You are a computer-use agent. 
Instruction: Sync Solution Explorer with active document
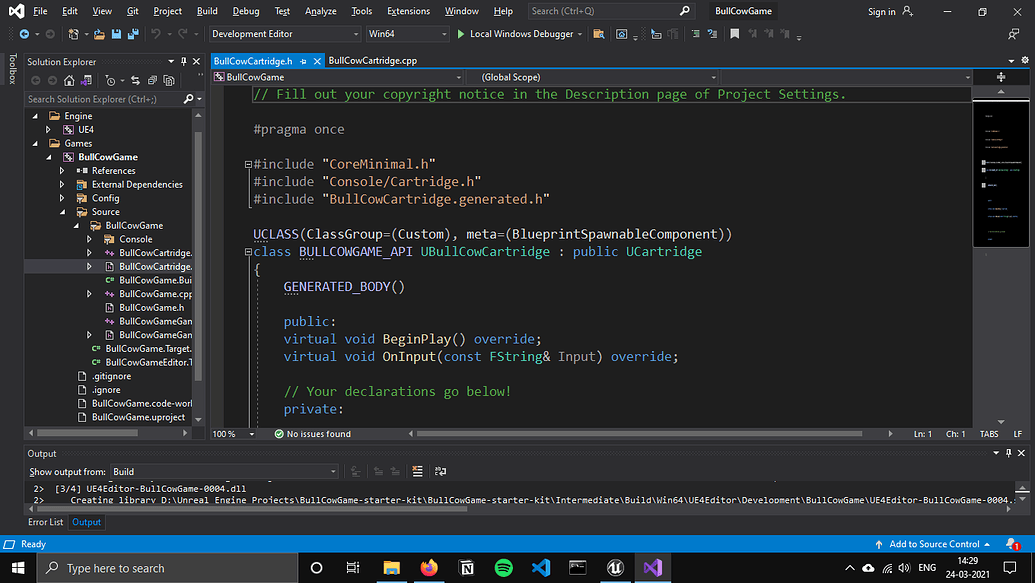137,82
